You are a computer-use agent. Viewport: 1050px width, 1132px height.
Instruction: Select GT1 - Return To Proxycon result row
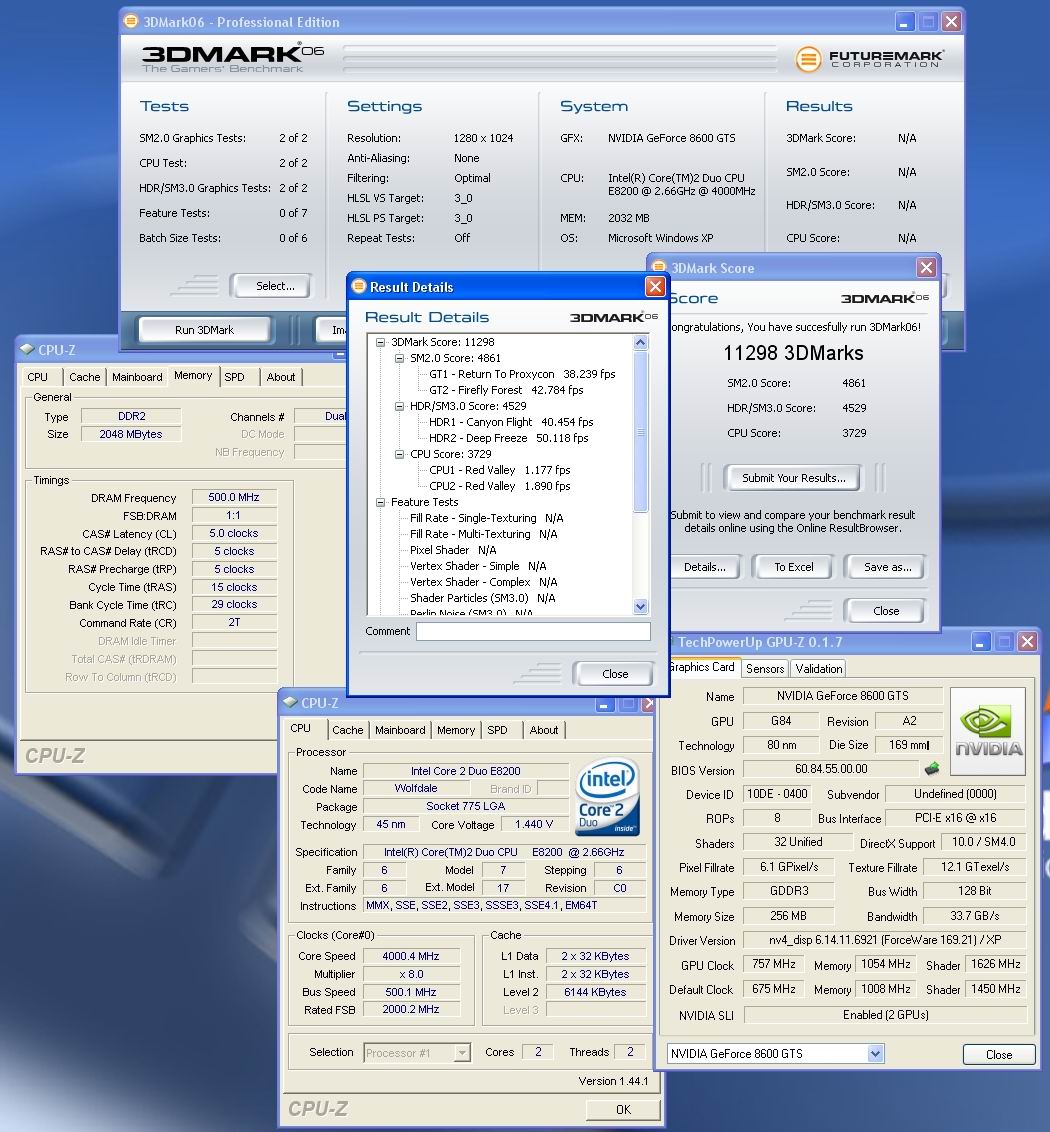click(x=522, y=374)
